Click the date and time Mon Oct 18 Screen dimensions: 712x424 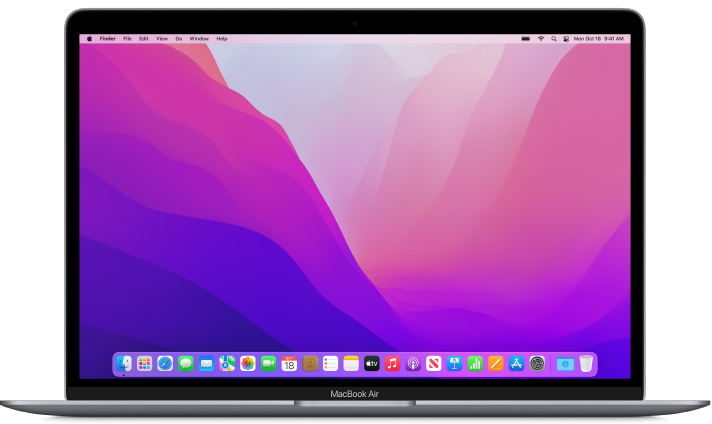pos(598,39)
